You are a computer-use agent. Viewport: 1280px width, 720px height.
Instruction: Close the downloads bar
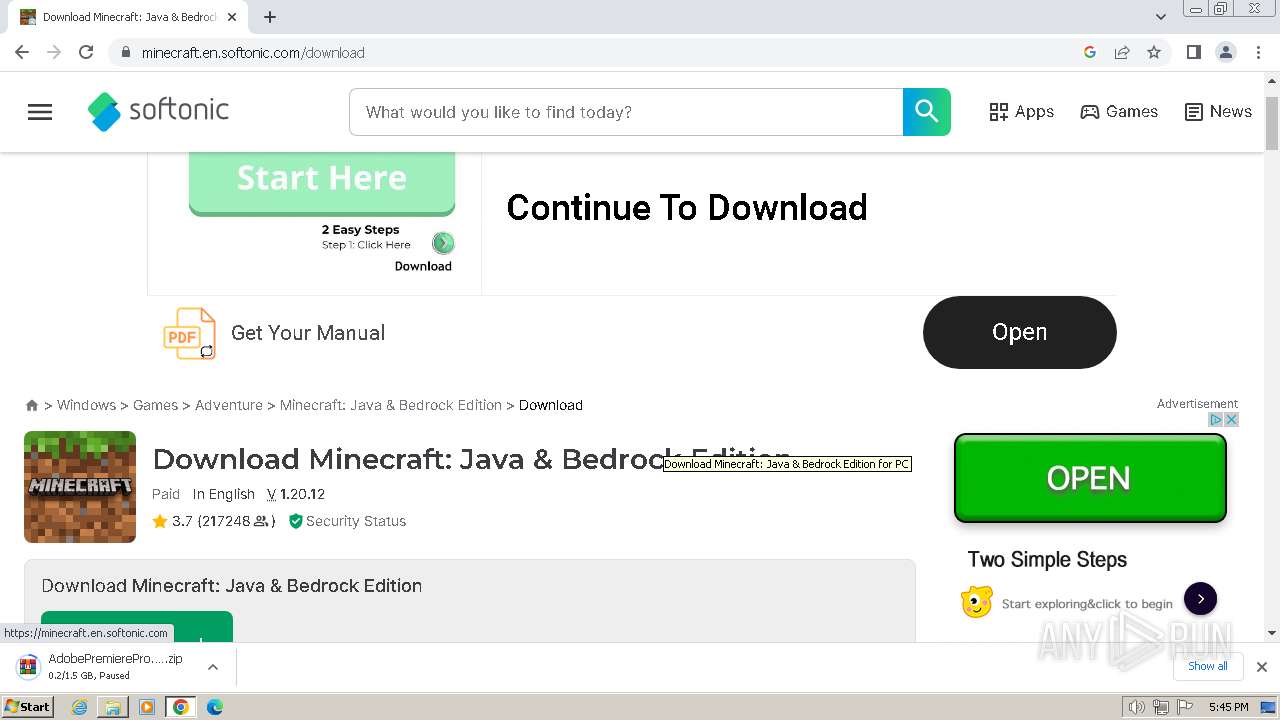[1262, 667]
